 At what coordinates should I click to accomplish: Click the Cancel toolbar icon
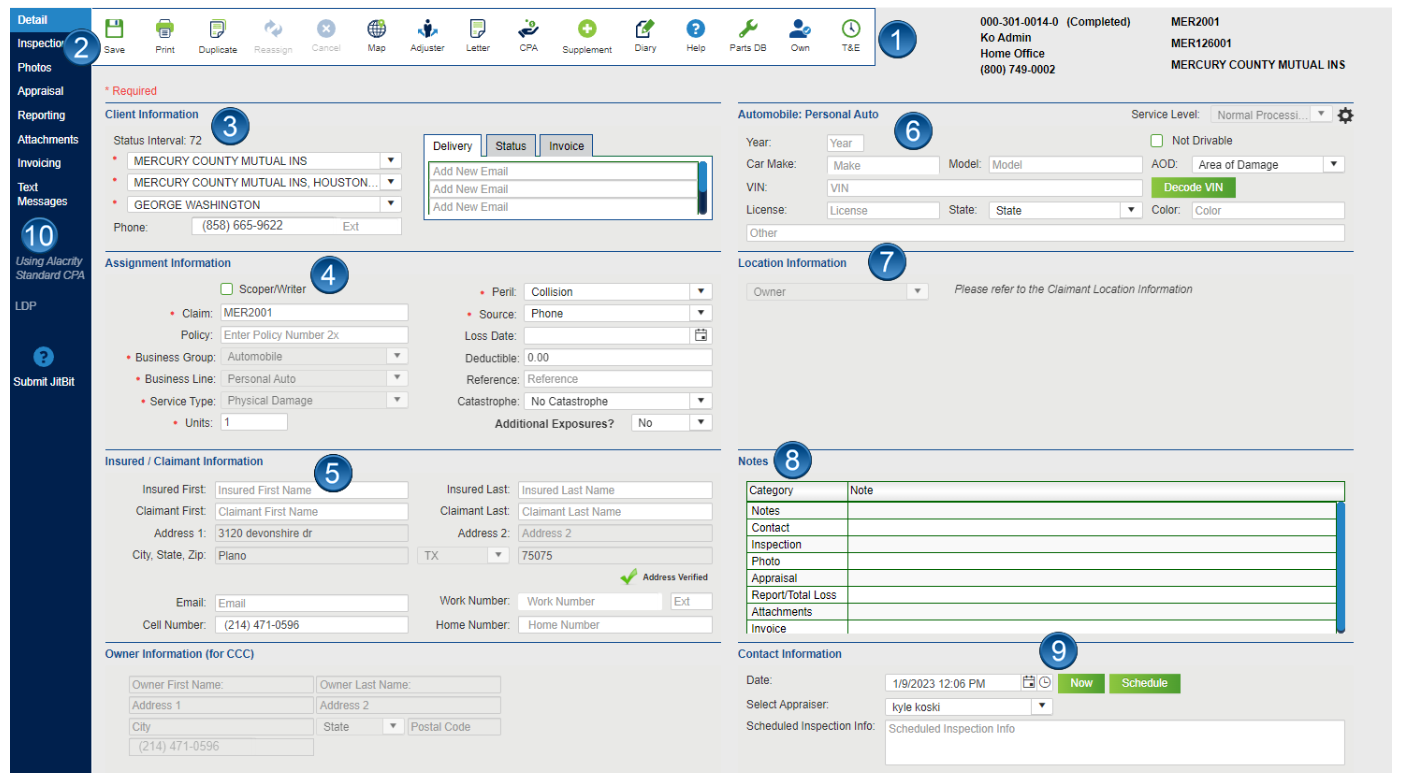326,29
